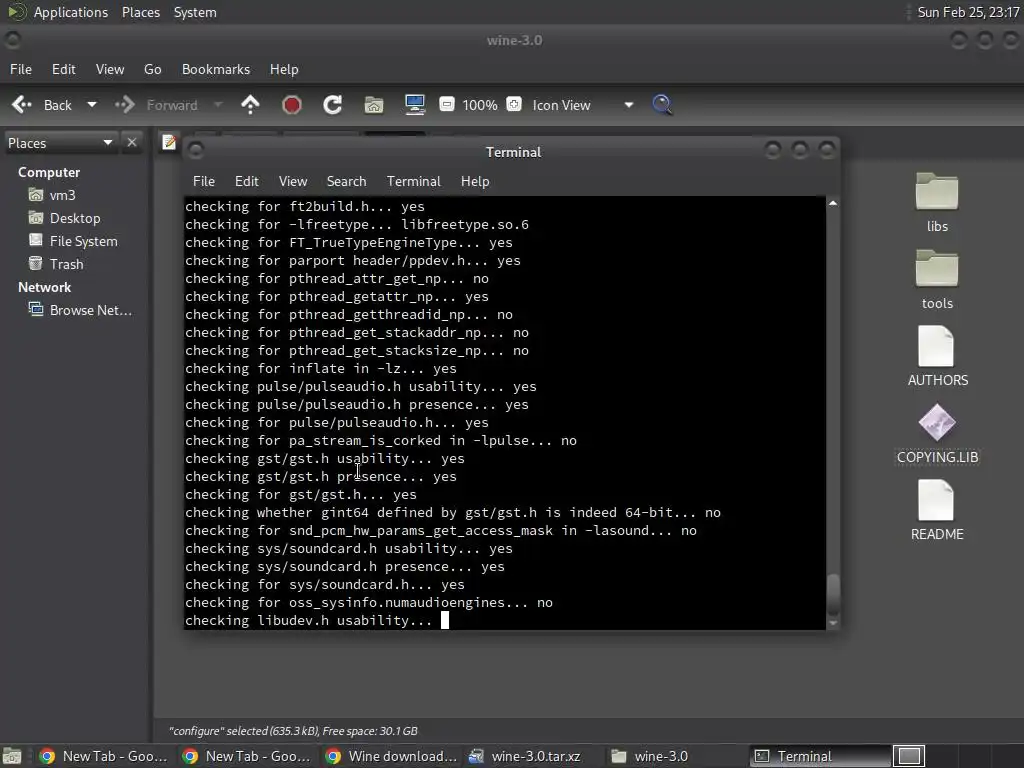
Task: Switch to second New Tab Chrome window
Action: 246,756
